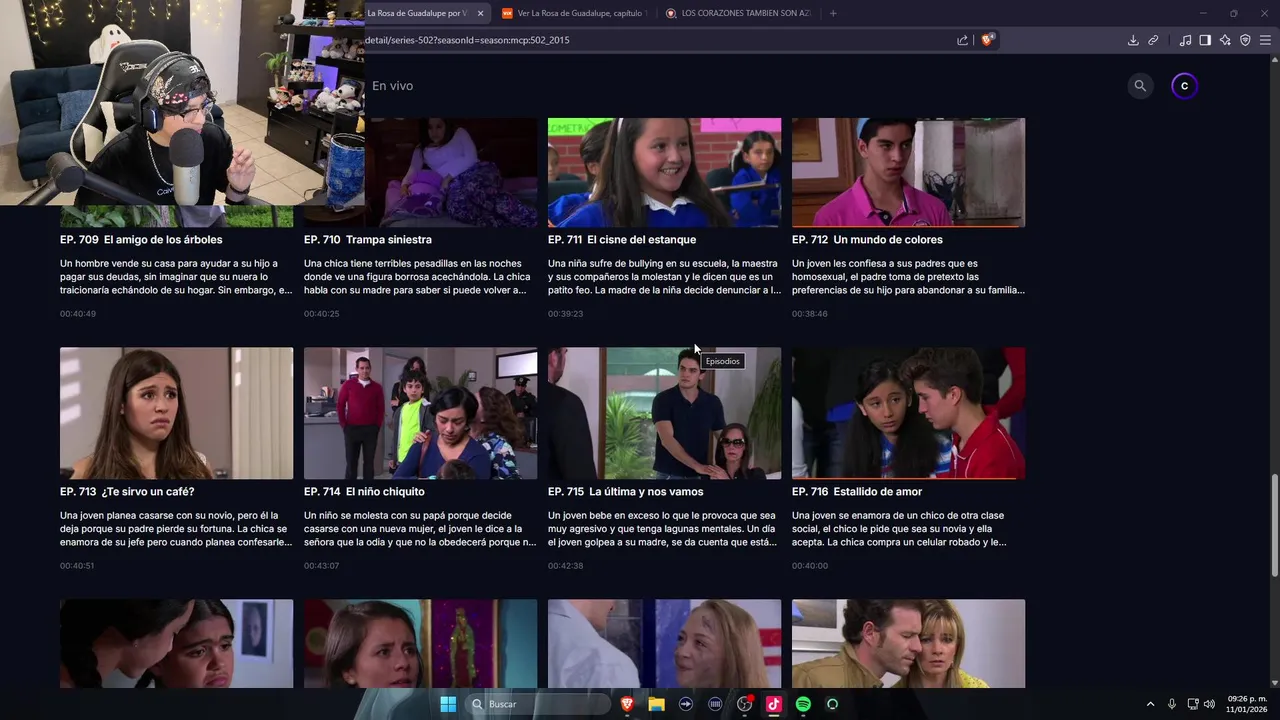Click the green ring app taskbar icon
Screen dimensions: 1280x720
point(832,704)
